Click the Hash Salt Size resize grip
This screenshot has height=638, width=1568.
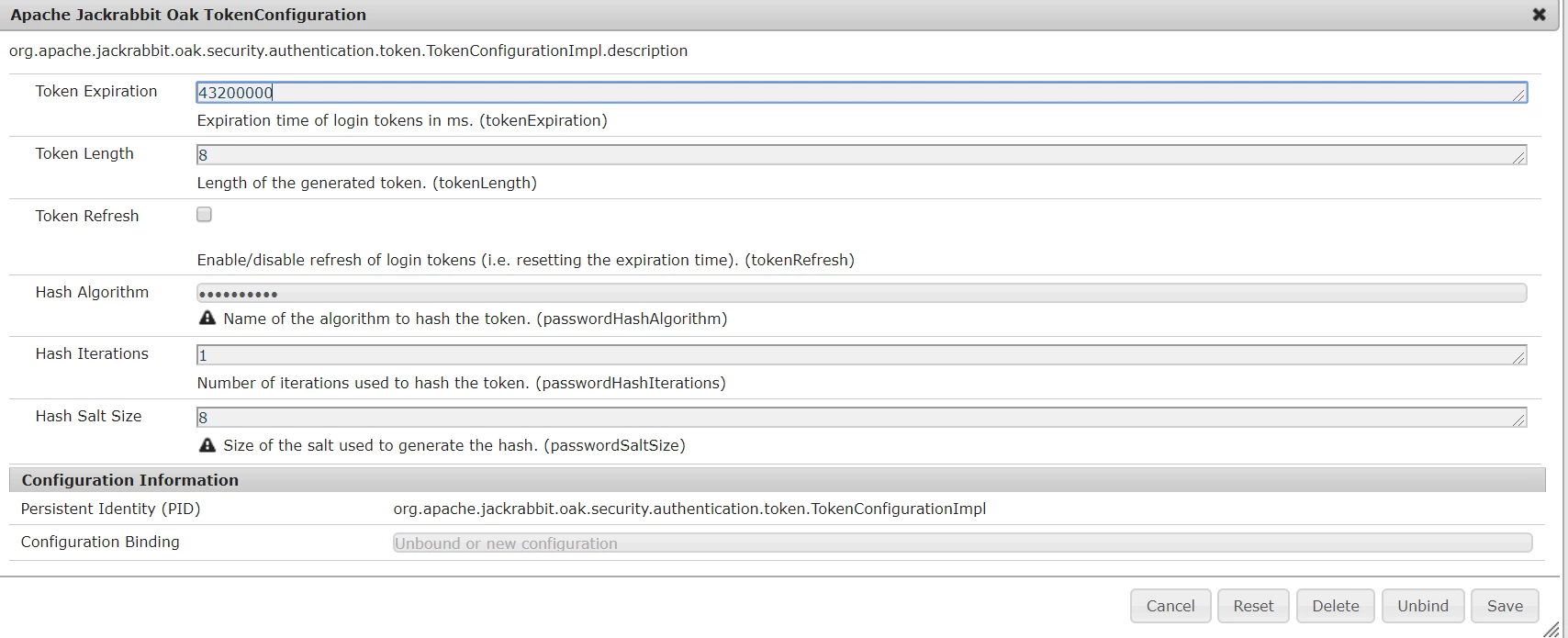[x=1519, y=420]
